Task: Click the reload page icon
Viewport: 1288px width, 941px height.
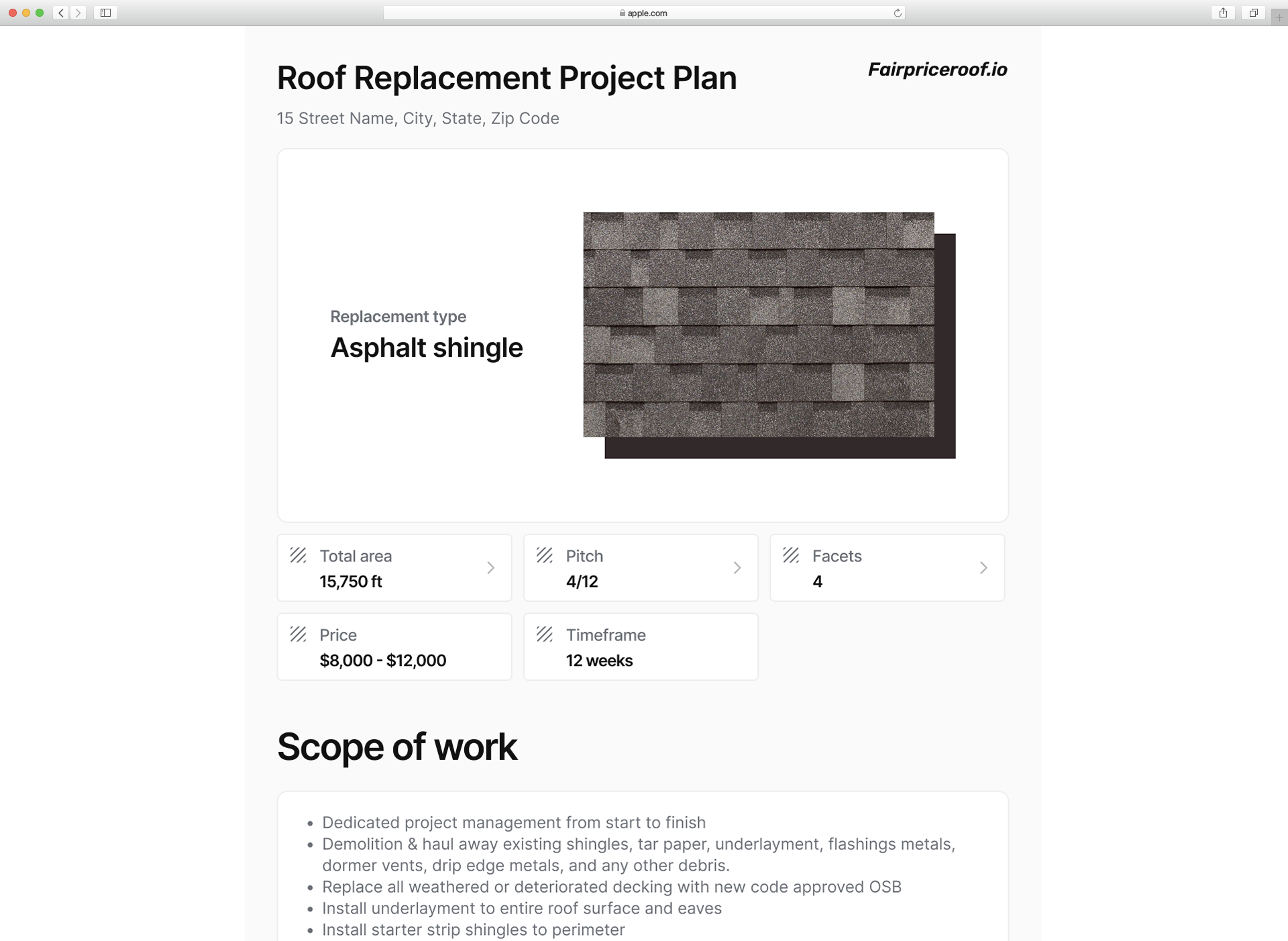Action: pos(897,13)
